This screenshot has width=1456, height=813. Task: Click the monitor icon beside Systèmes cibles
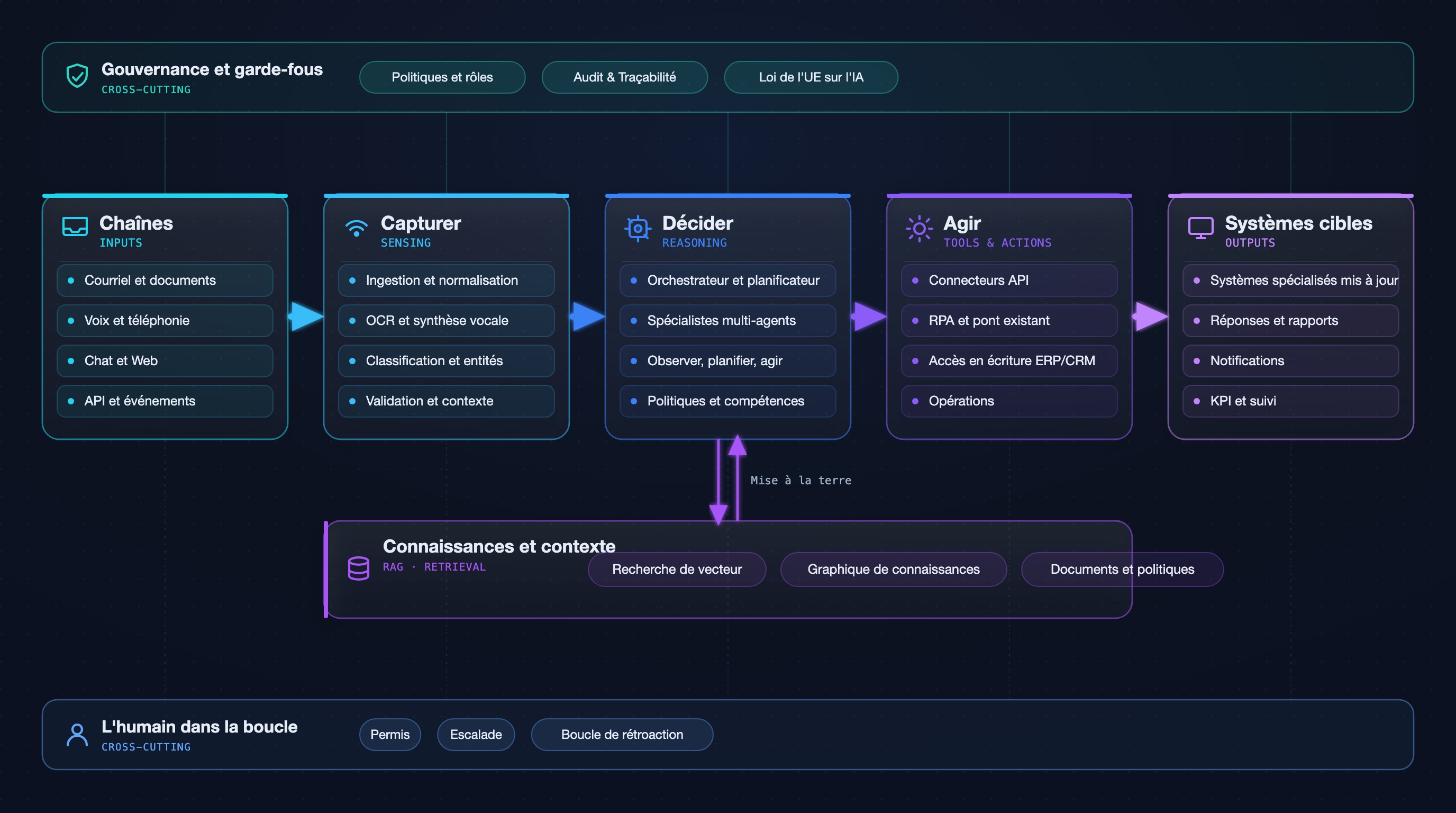coord(1200,228)
